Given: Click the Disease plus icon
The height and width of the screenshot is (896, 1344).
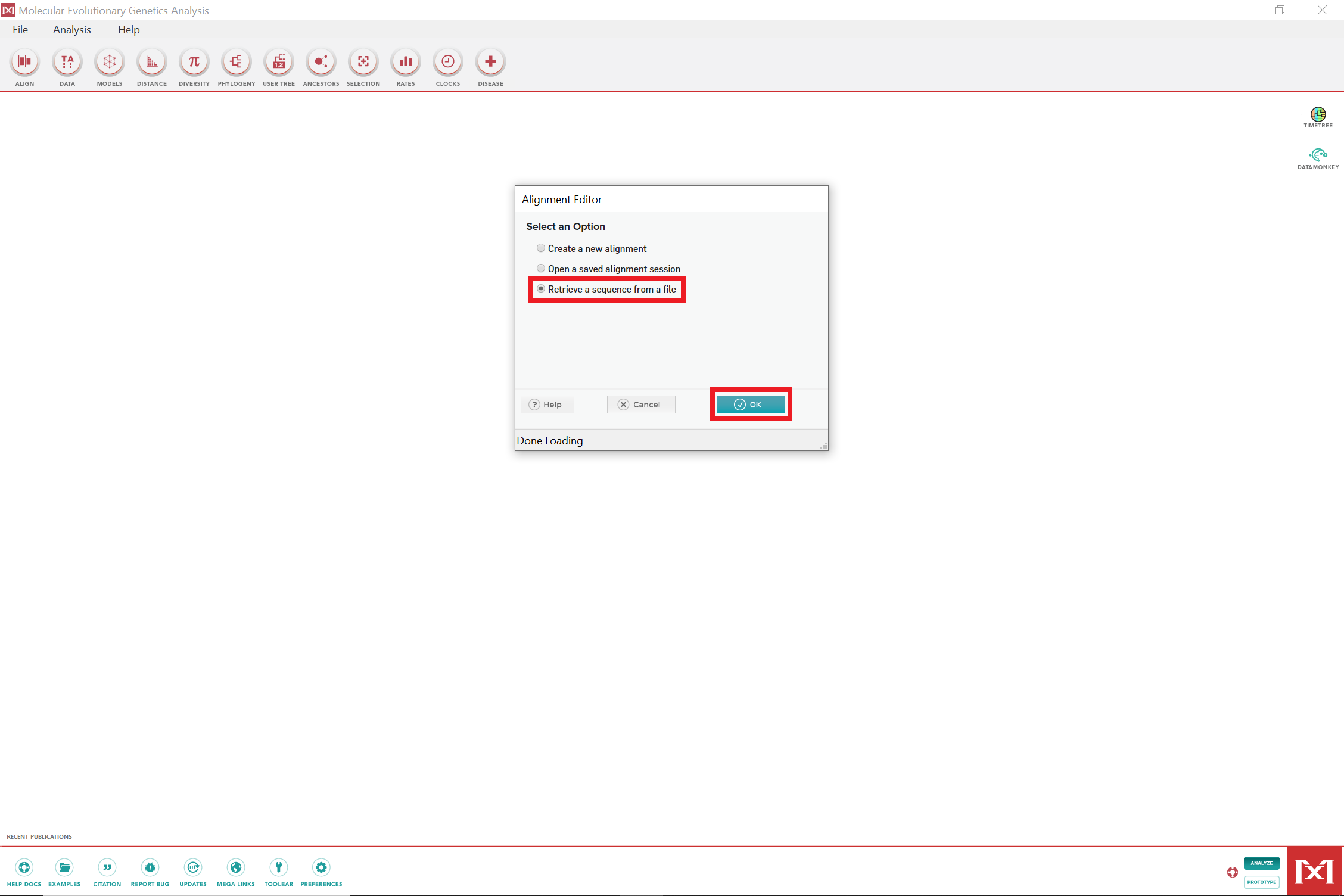Looking at the screenshot, I should pos(490,62).
